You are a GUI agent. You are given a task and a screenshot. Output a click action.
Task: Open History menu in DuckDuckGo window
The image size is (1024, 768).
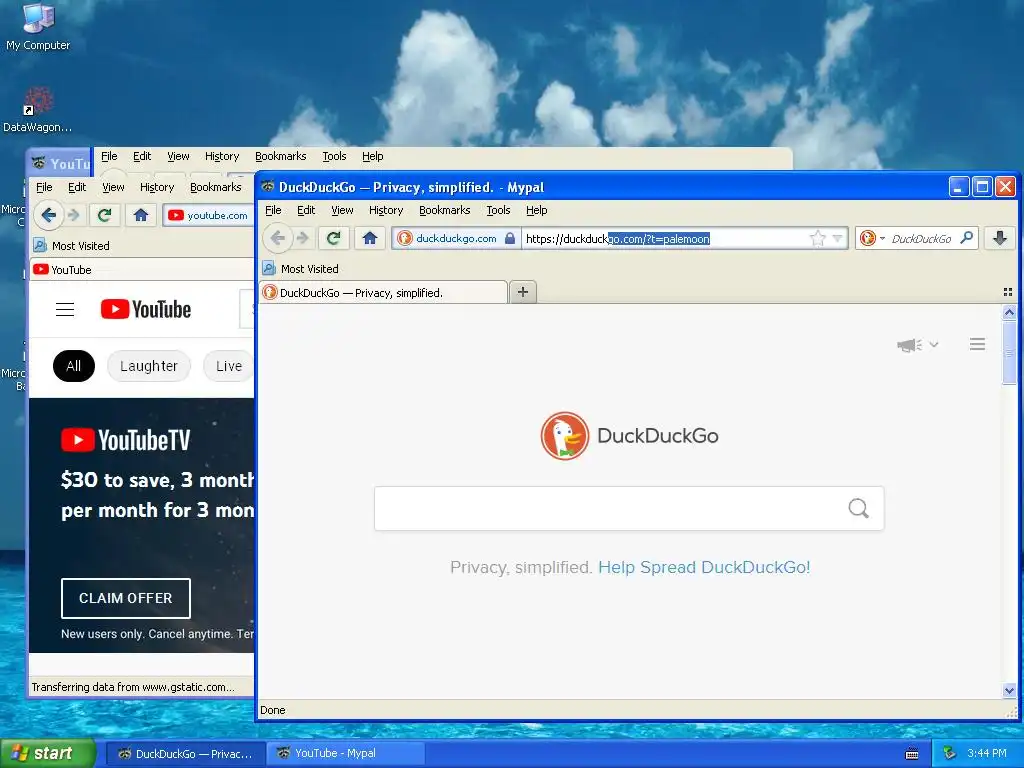click(x=386, y=210)
